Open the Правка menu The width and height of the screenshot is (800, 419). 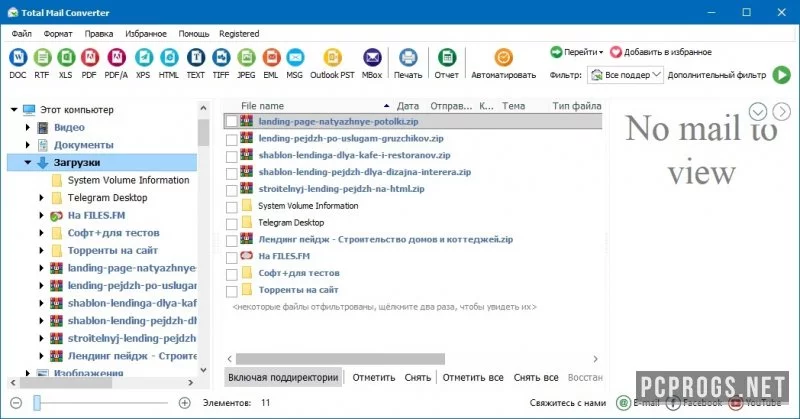(99, 34)
